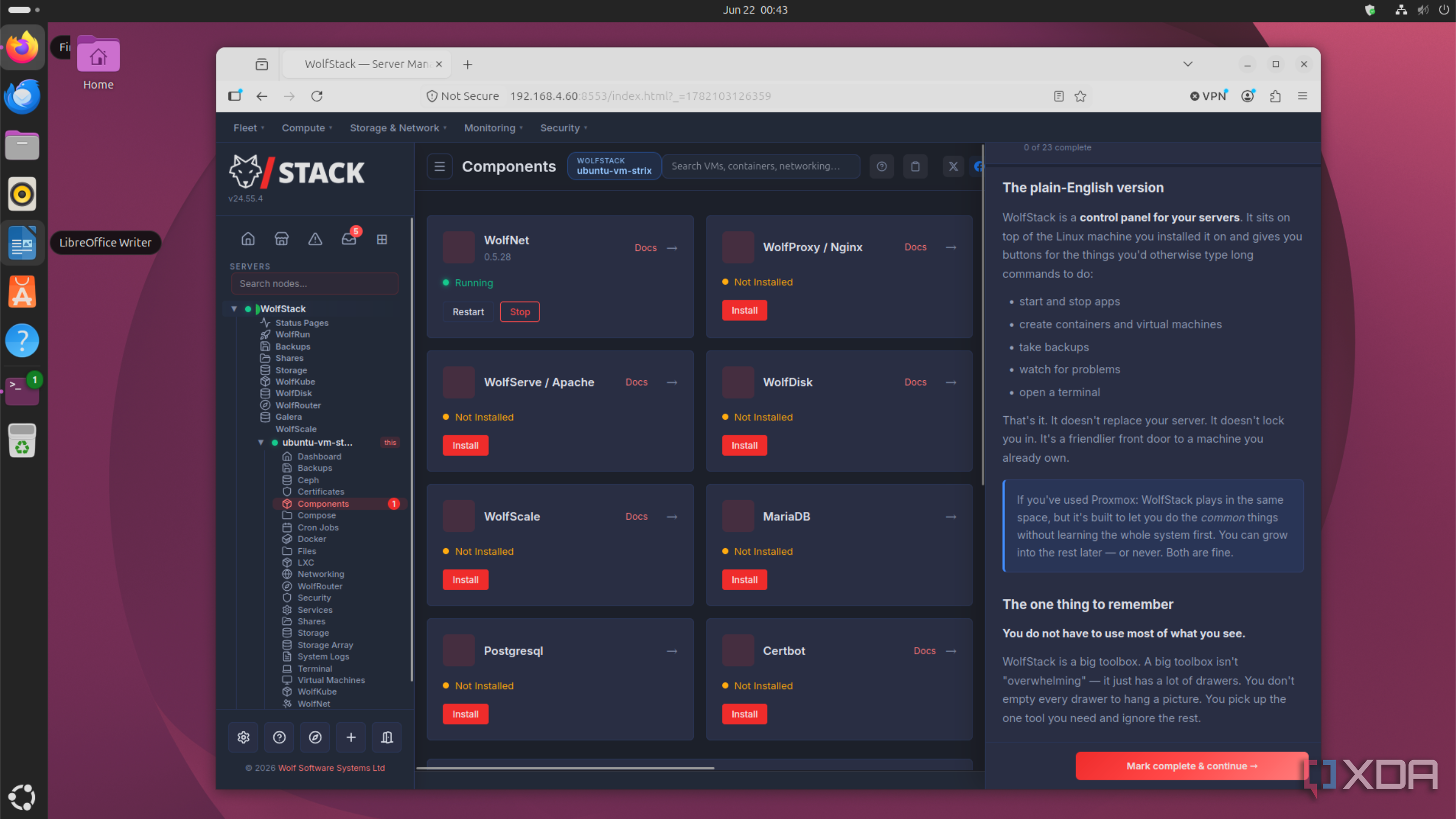Stop the WolfNet component
Screen dimensions: 1456x819
(x=520, y=311)
